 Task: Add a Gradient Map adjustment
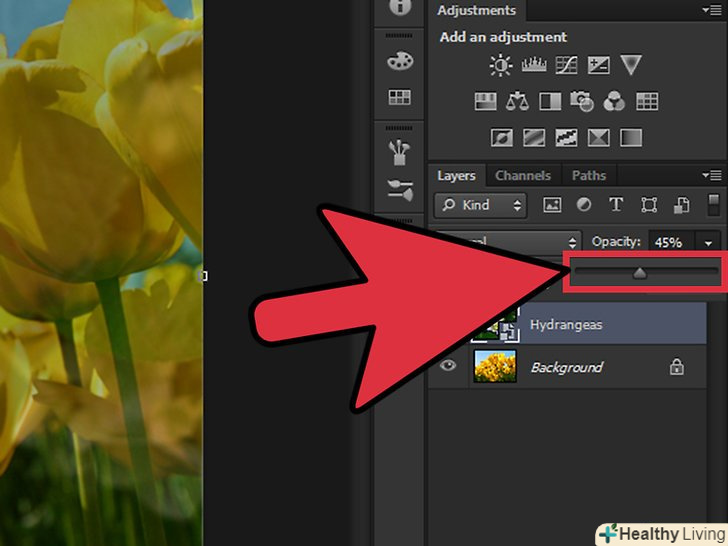(x=631, y=138)
